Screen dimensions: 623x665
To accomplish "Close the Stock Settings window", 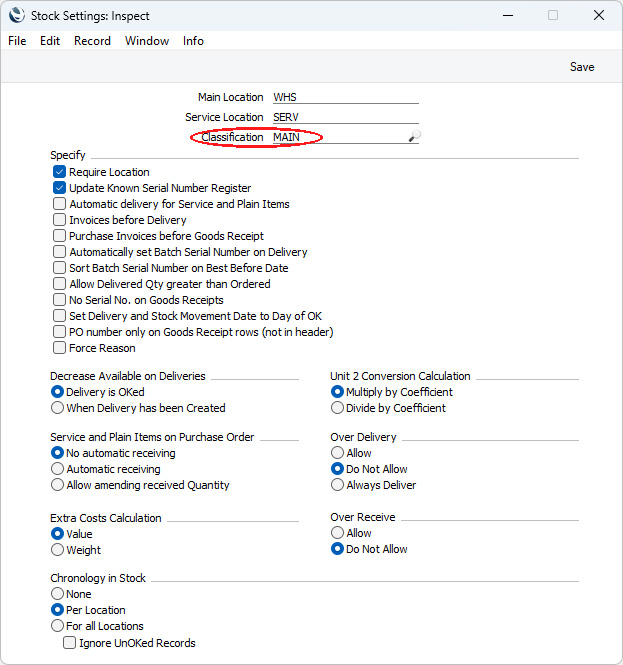I will (599, 16).
